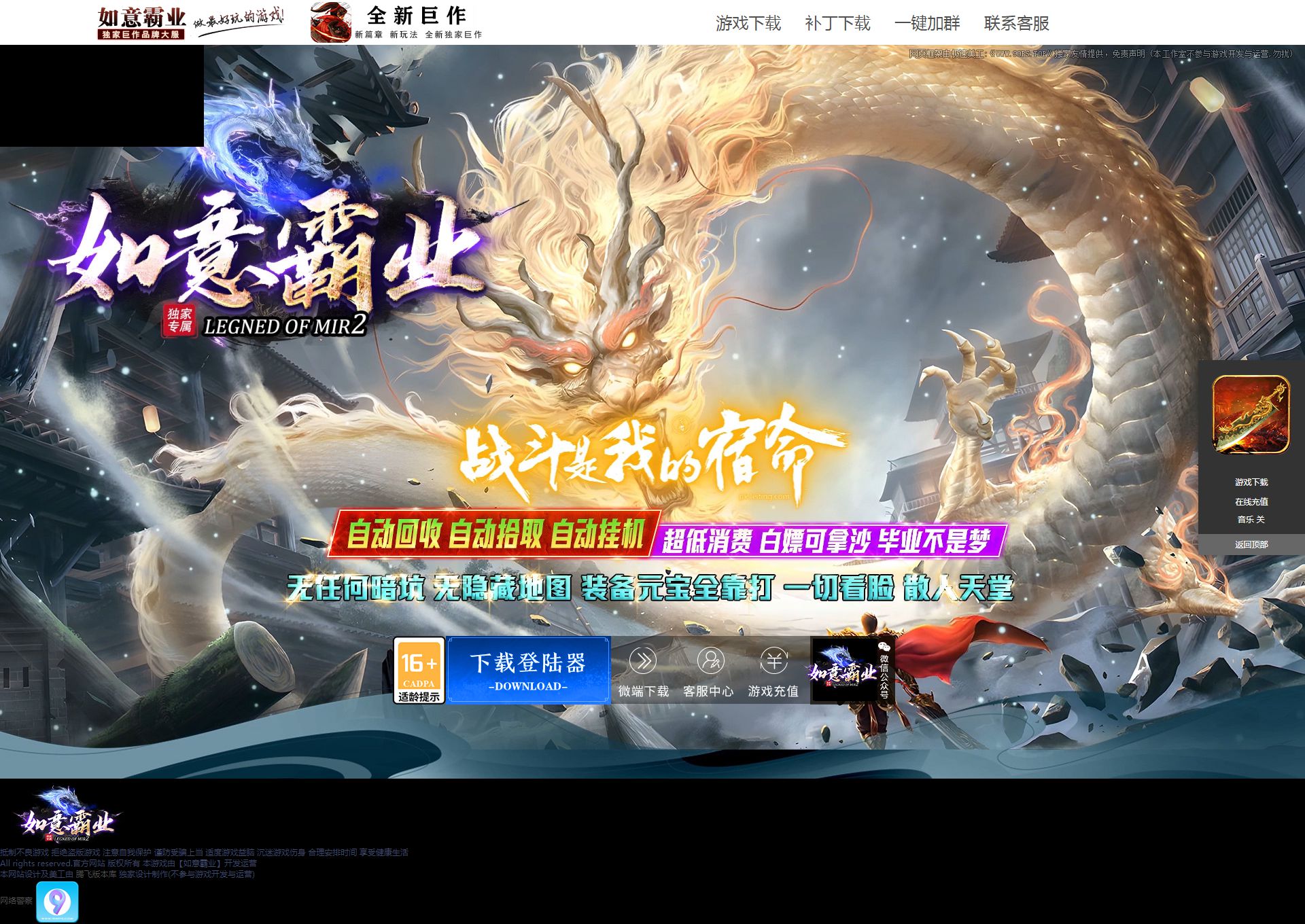This screenshot has width=1305, height=924.
Task: Open 补丁下载 in top navigation
Action: coord(837,24)
